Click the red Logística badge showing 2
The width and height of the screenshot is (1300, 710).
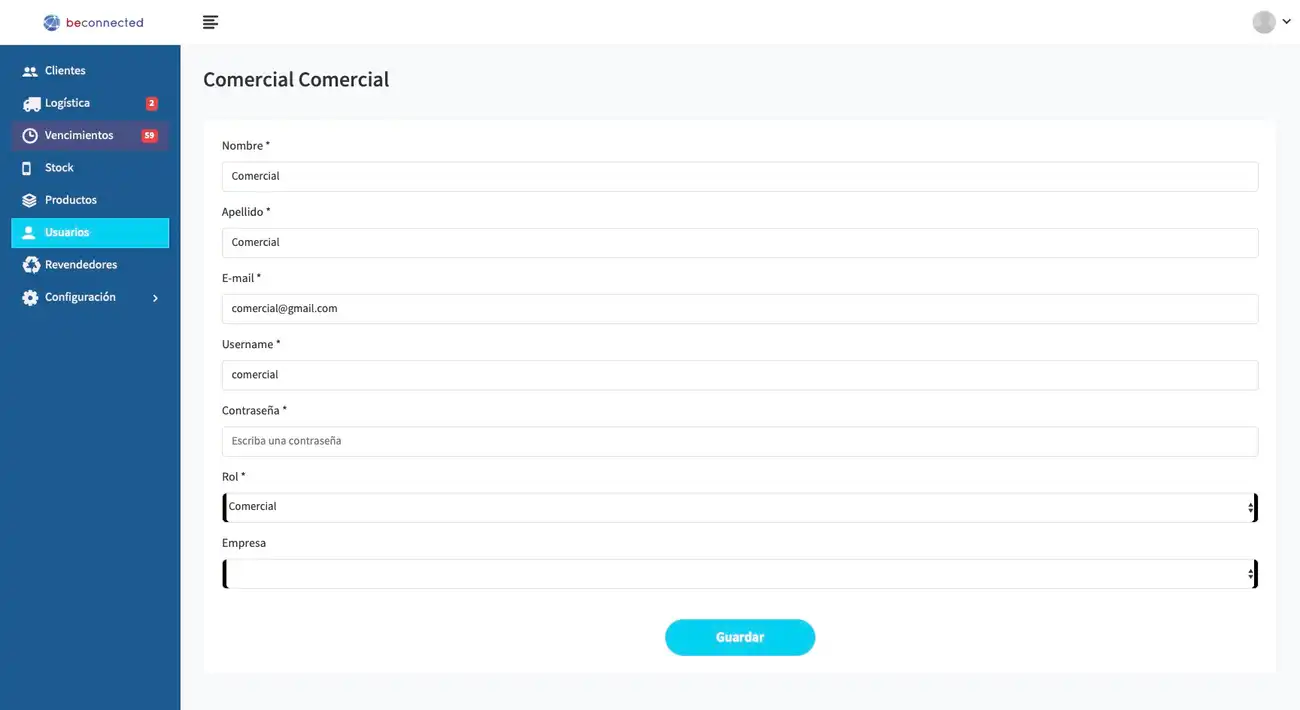pyautogui.click(x=151, y=103)
